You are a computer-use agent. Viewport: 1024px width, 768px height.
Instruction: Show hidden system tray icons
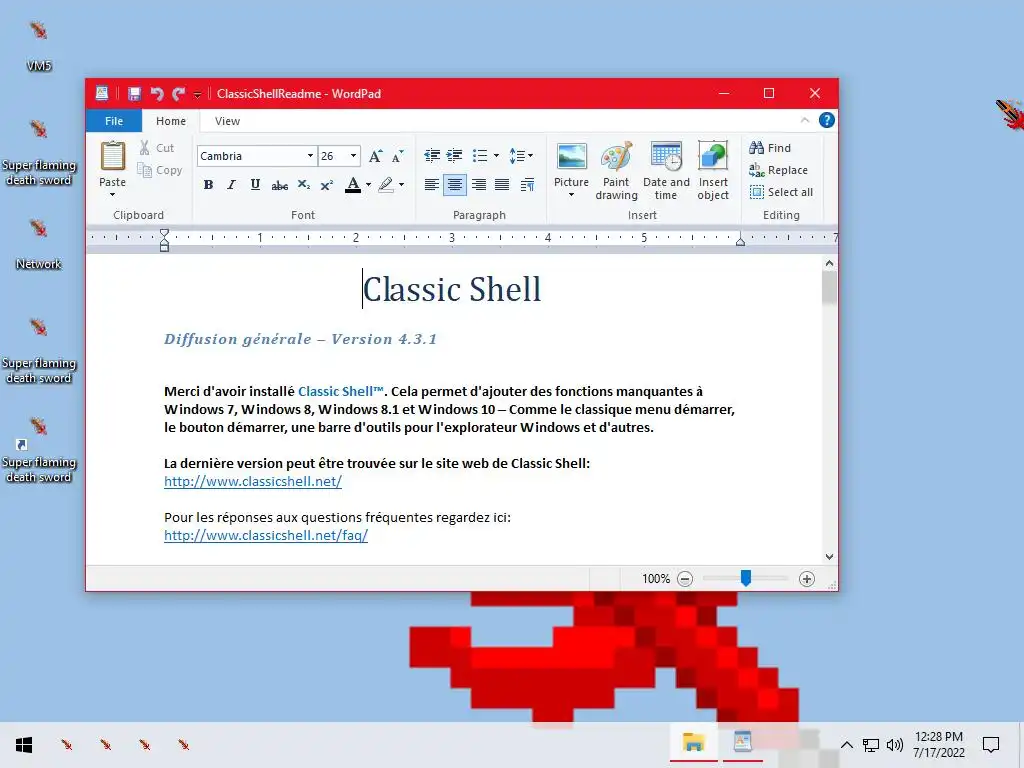846,745
